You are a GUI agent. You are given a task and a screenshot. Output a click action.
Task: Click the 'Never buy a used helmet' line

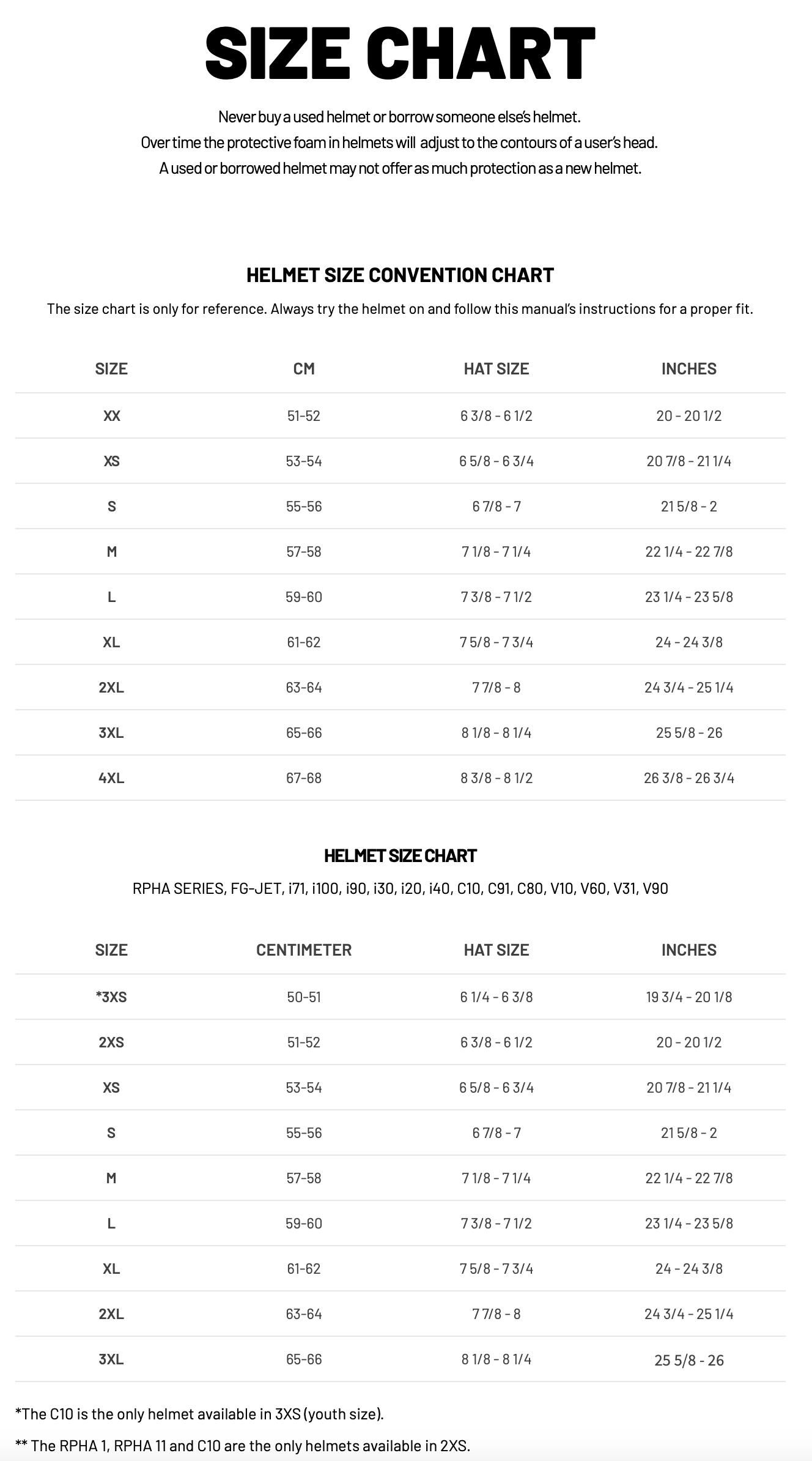tap(399, 117)
